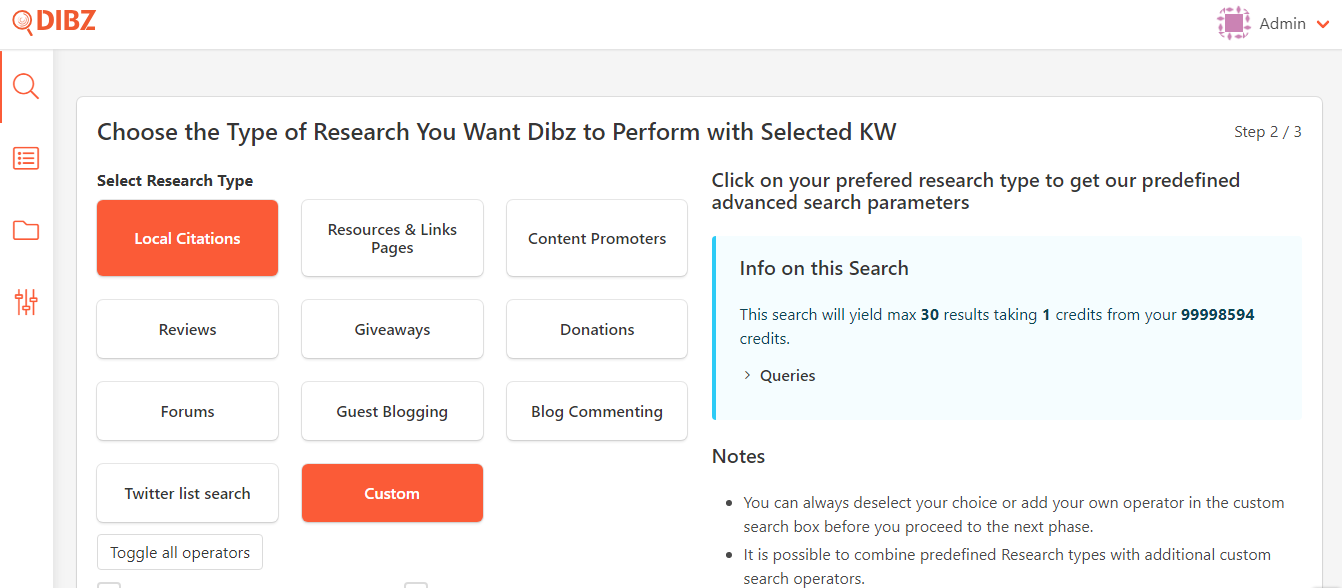The width and height of the screenshot is (1342, 588).
Task: Open the search icon in sidebar
Action: click(26, 87)
